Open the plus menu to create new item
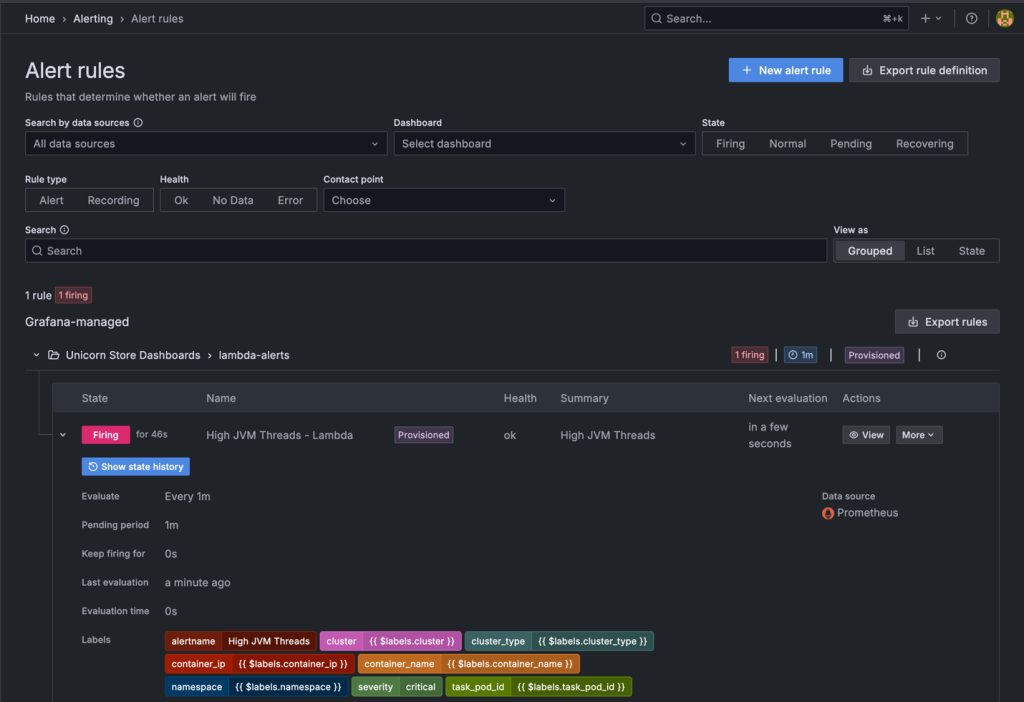Image resolution: width=1024 pixels, height=702 pixels. click(x=928, y=18)
